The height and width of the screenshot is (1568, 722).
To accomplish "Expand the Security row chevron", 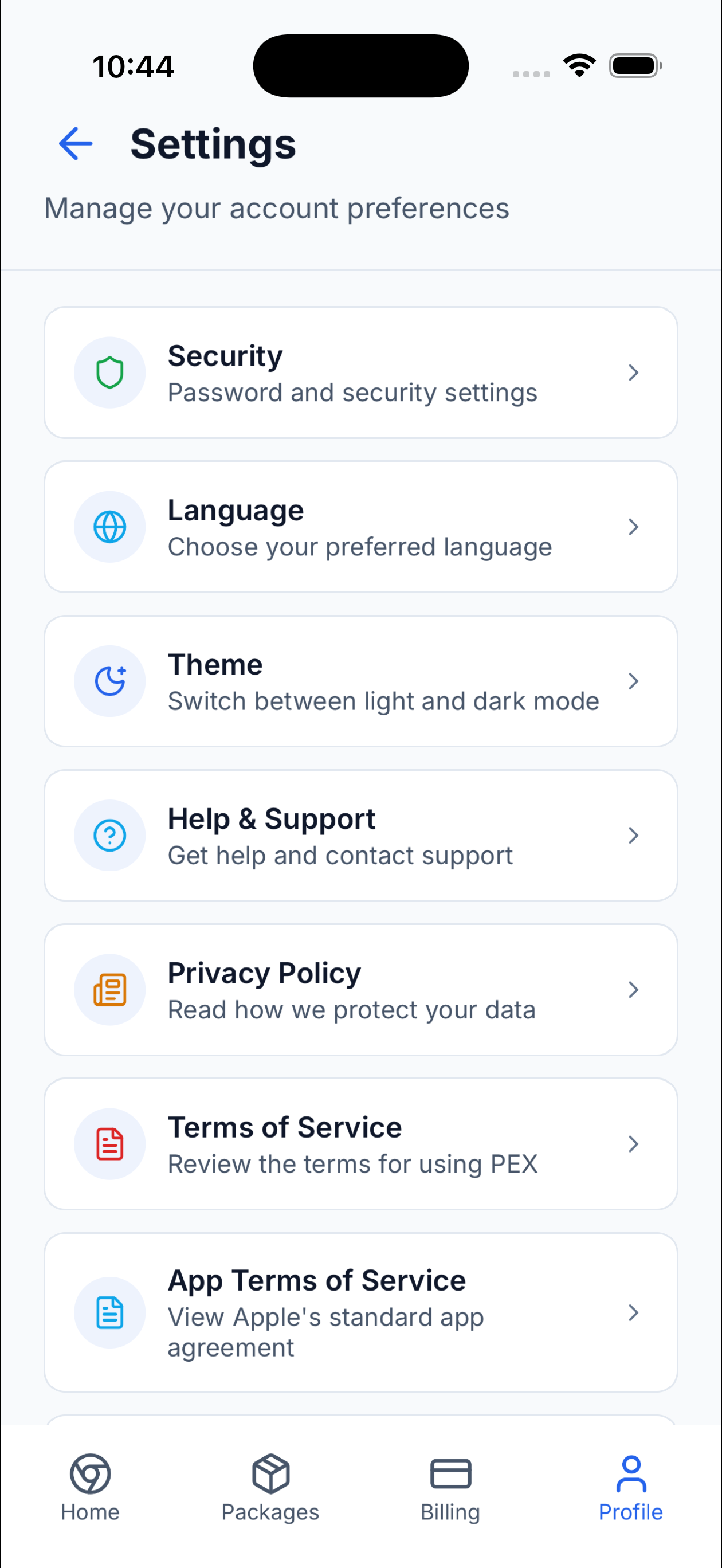I will [x=633, y=373].
